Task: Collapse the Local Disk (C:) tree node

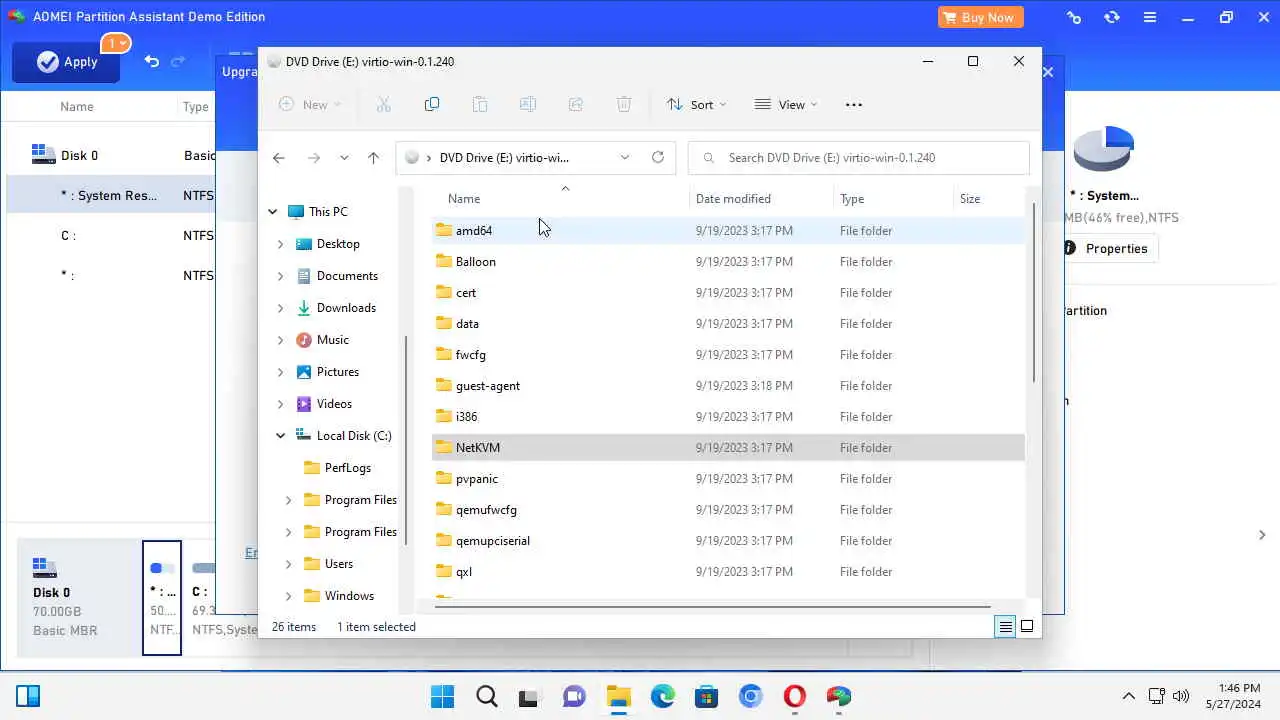Action: point(280,436)
